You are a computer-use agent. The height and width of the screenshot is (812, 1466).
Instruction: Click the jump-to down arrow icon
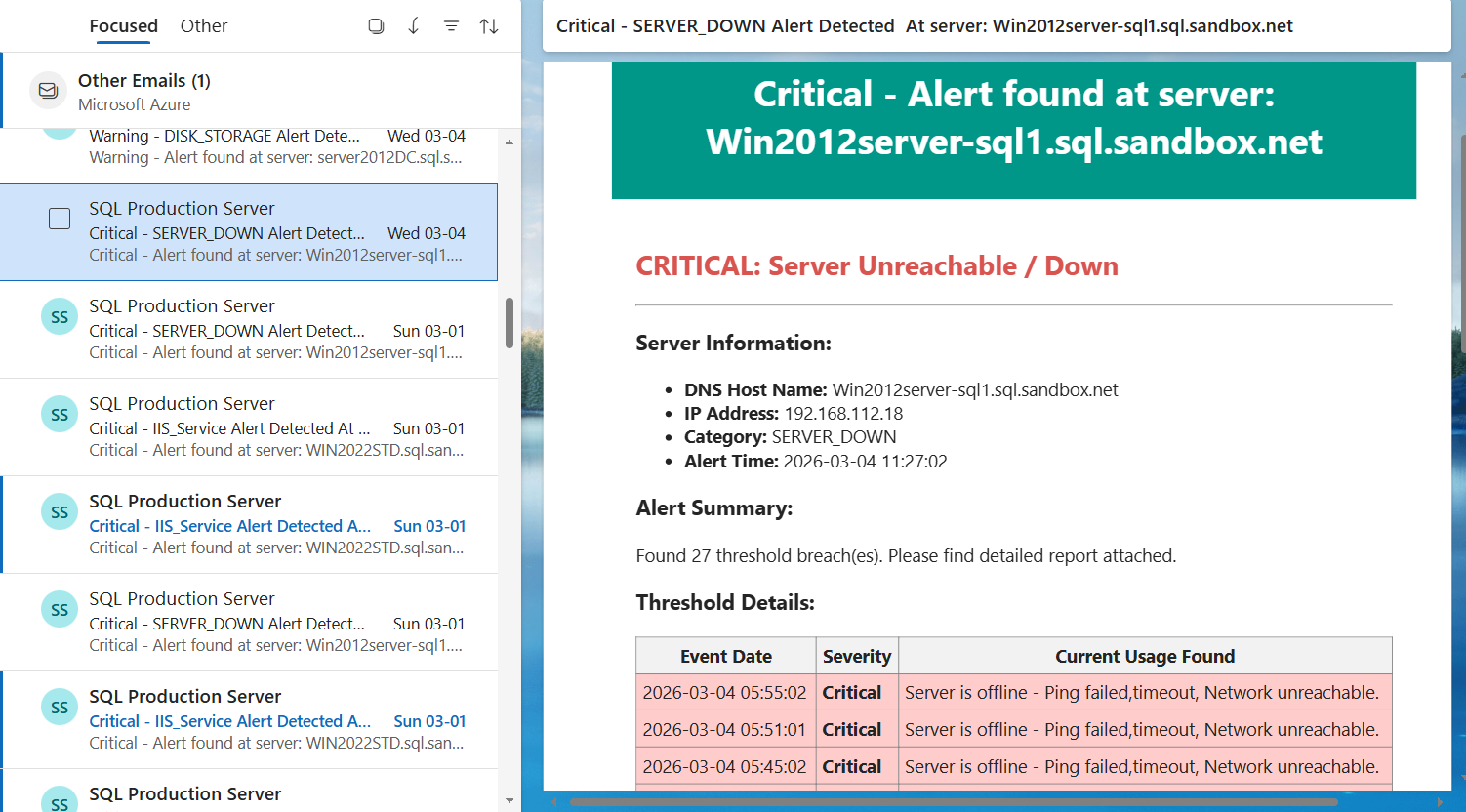(414, 26)
